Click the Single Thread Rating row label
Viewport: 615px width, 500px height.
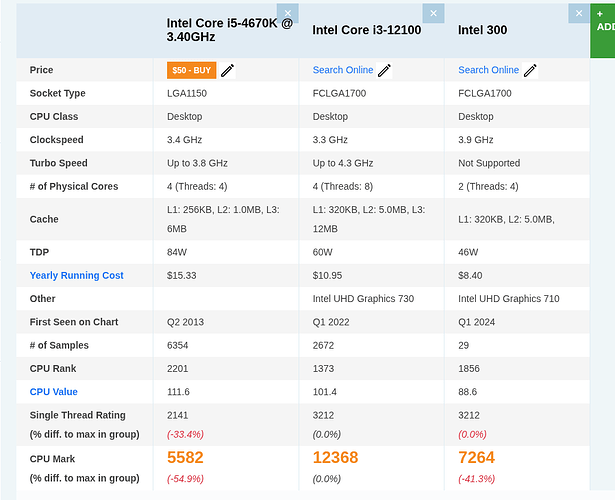(x=78, y=415)
